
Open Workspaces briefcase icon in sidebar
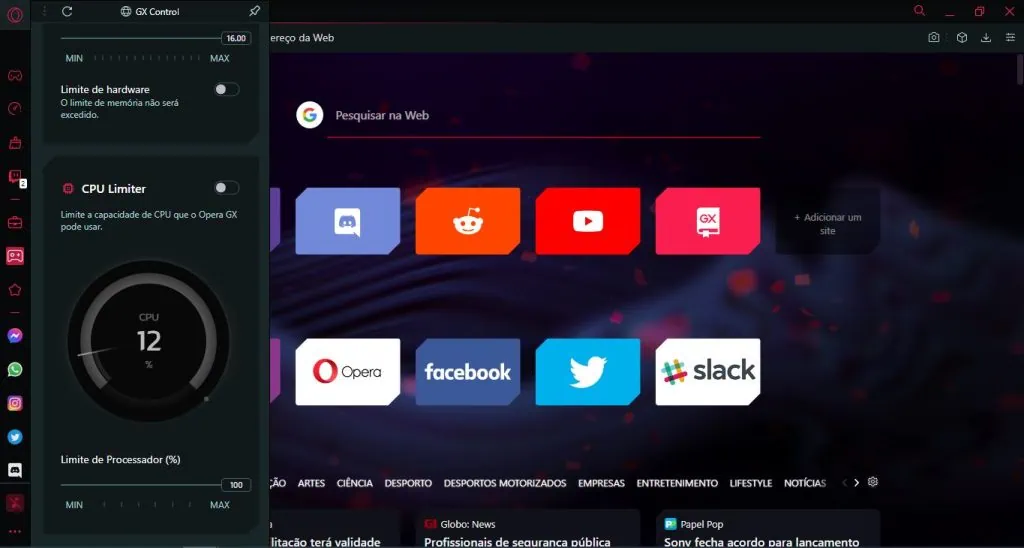tap(15, 223)
